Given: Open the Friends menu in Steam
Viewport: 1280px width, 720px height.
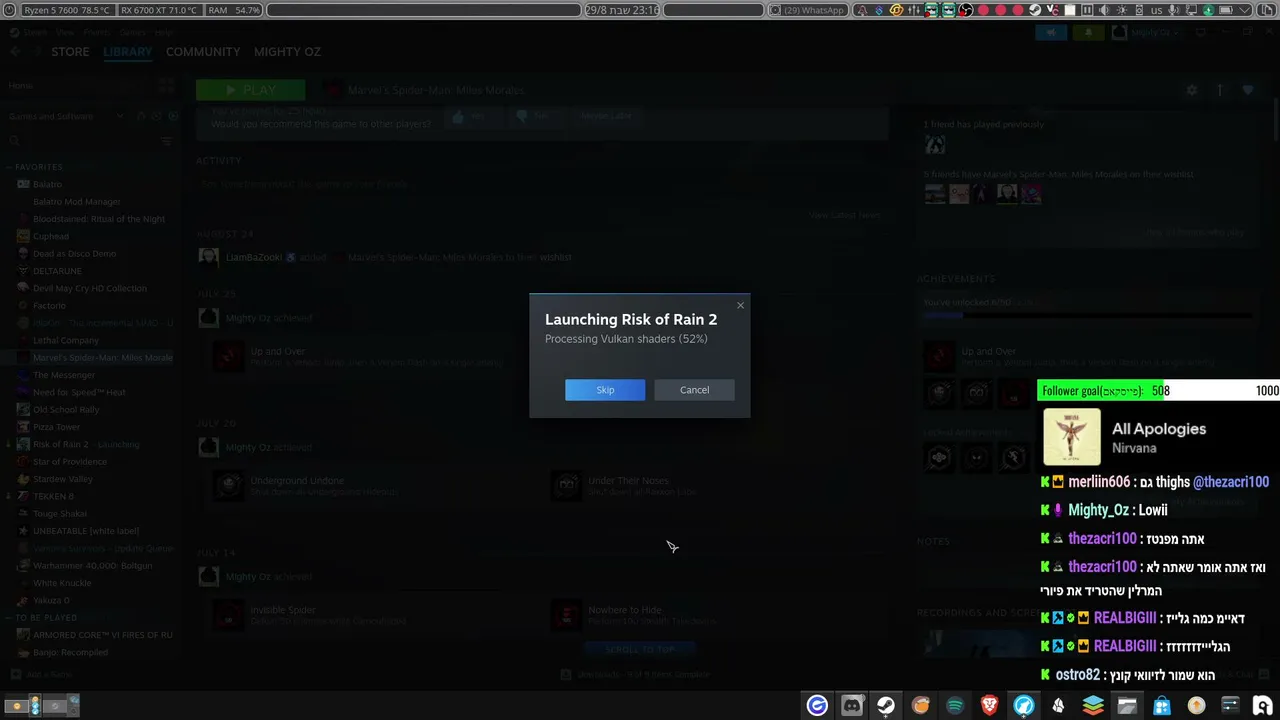Looking at the screenshot, I should point(97,32).
